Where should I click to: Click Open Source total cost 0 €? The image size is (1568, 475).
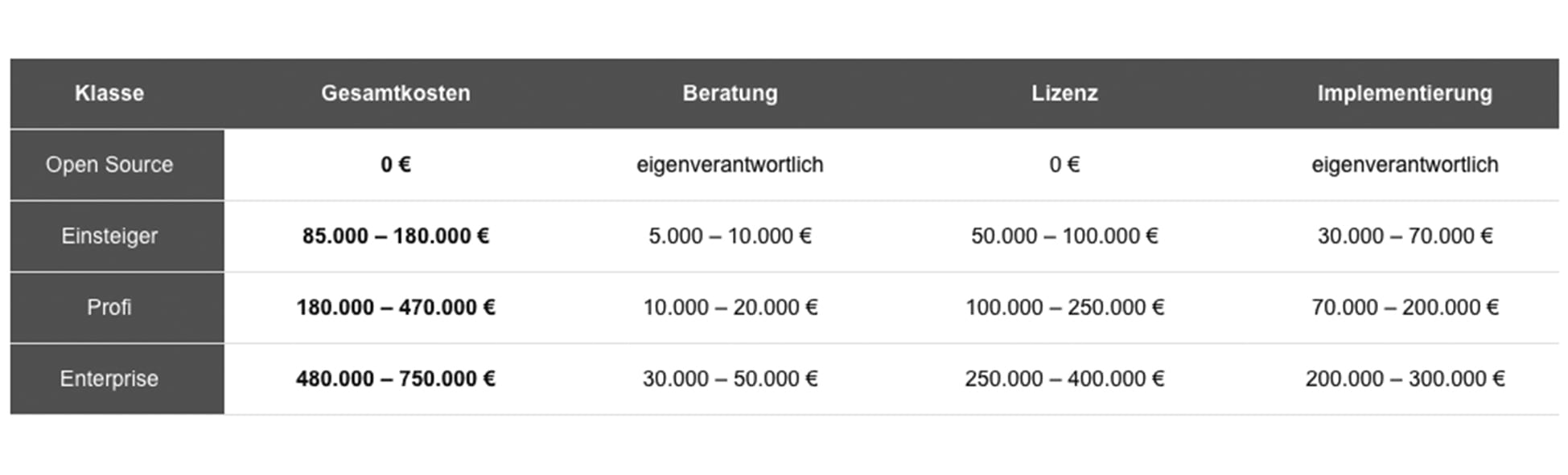point(396,165)
